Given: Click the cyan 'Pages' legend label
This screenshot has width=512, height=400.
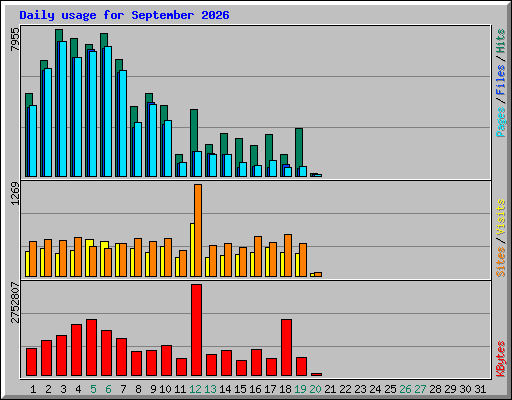Looking at the screenshot, I should [500, 122].
